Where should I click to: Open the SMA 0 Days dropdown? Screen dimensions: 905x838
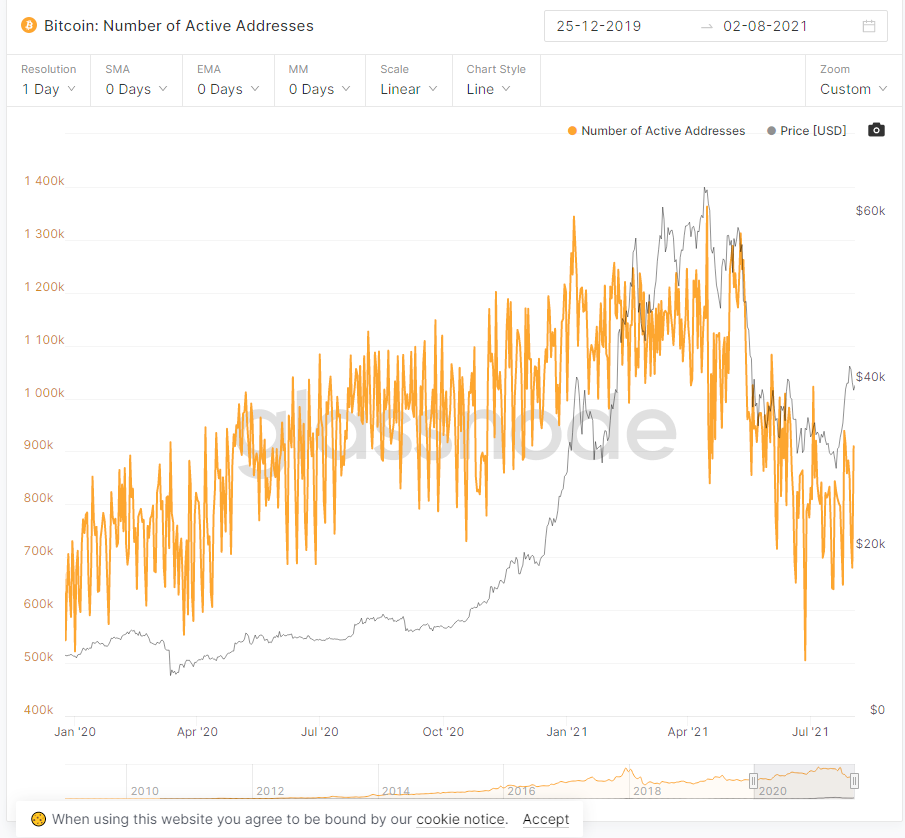tap(136, 80)
